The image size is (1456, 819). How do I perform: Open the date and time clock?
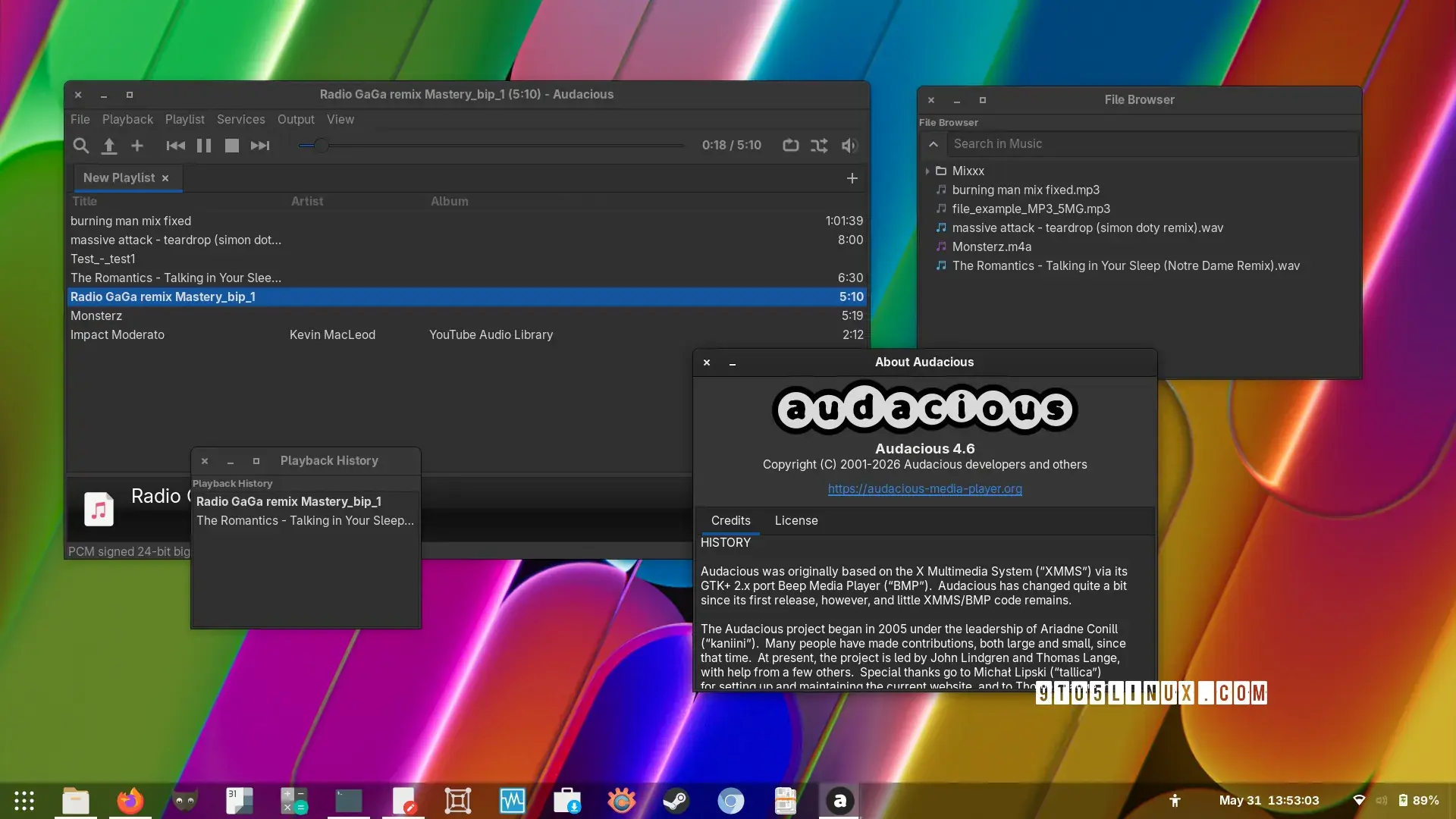coord(1269,801)
